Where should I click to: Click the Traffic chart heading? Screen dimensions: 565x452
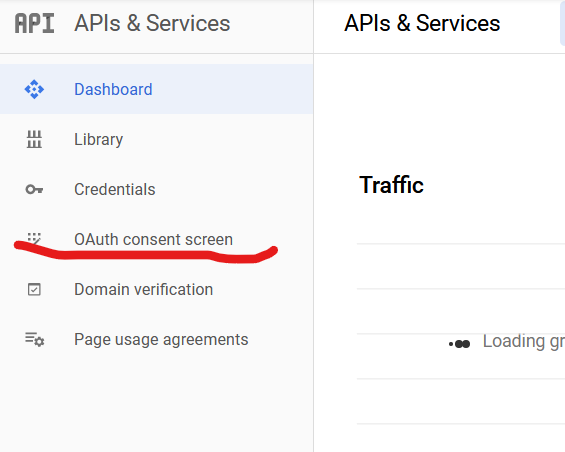click(391, 185)
